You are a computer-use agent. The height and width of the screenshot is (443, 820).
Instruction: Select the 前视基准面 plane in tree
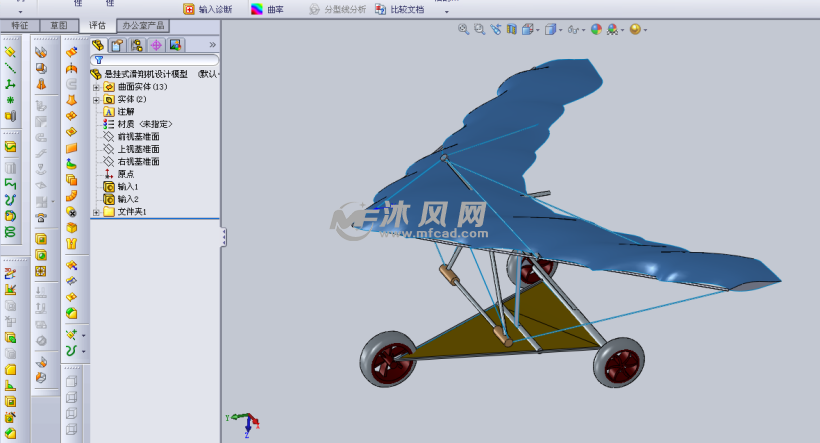[x=138, y=137]
